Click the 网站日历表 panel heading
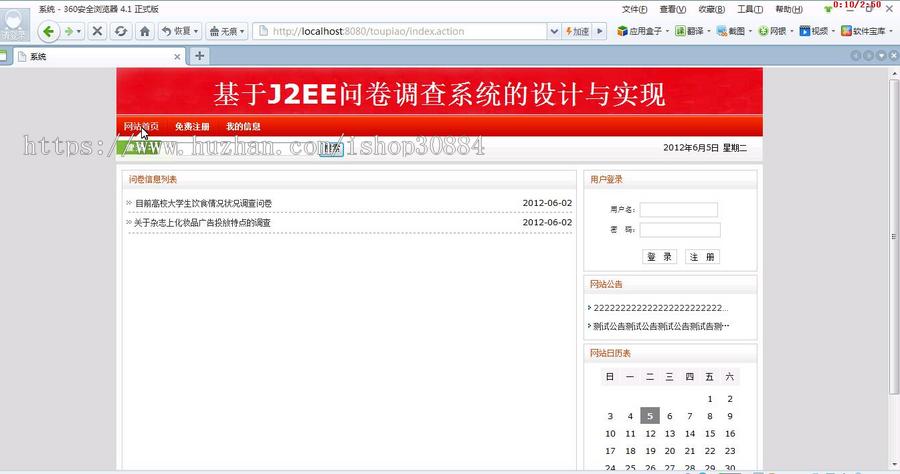Screen dimensions: 900x474 (610, 353)
